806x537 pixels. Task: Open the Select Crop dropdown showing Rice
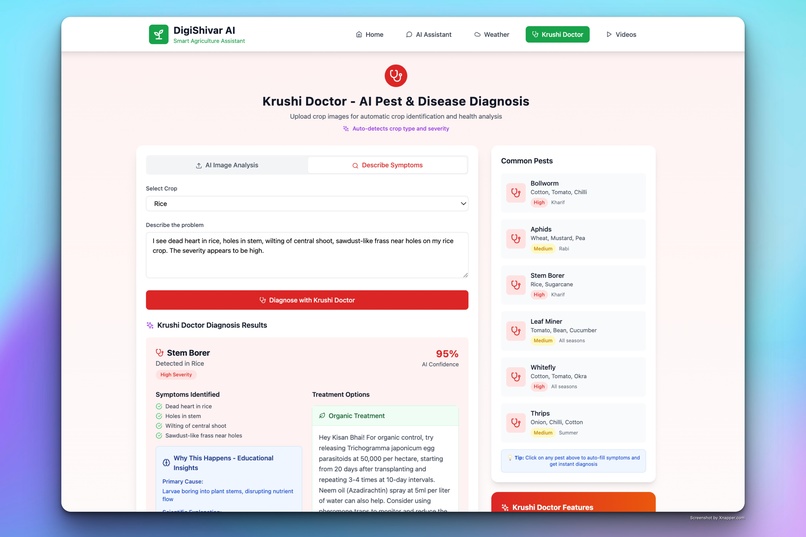(307, 204)
